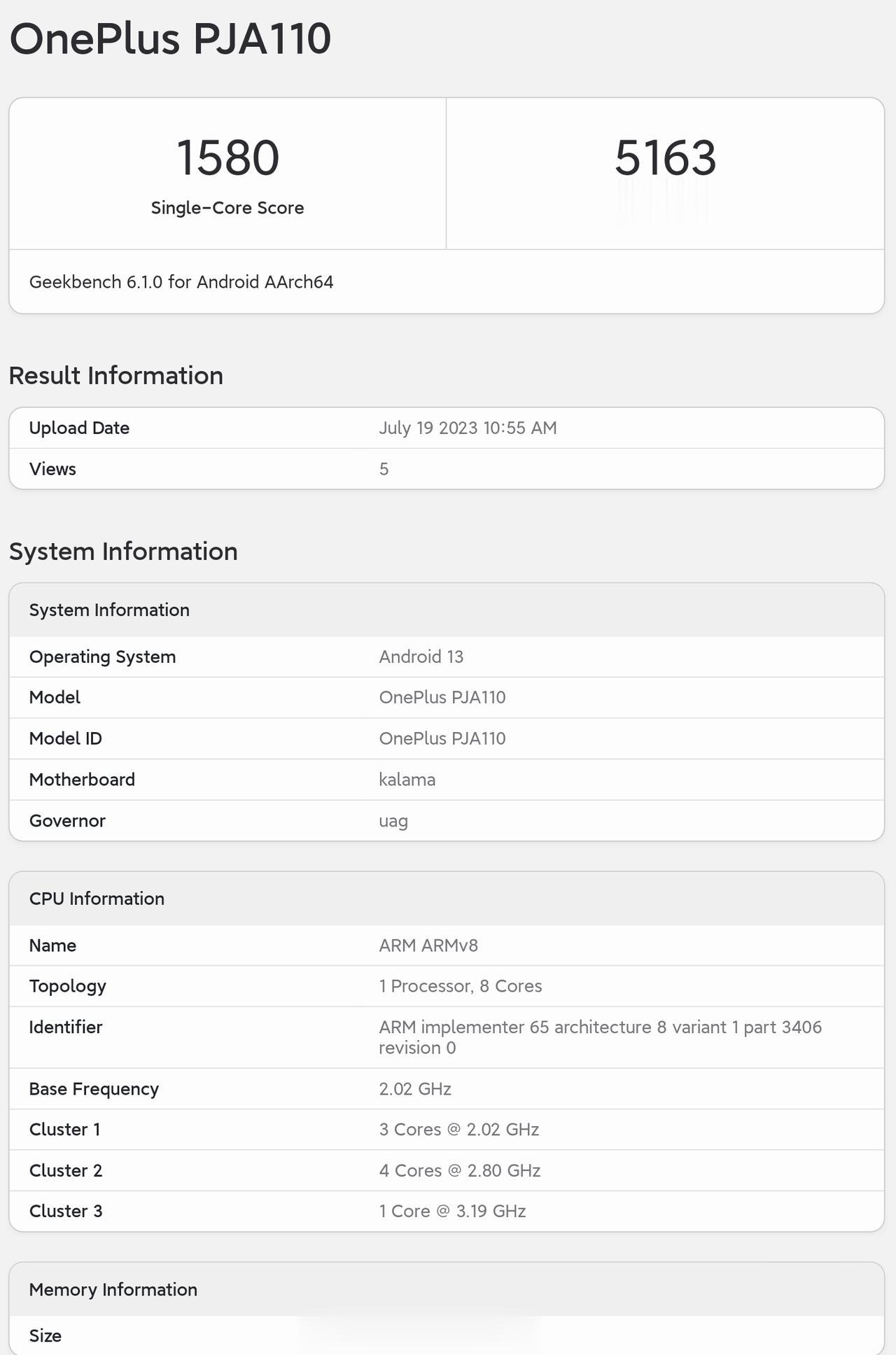Click the Operating System label
The width and height of the screenshot is (896, 1355).
point(102,657)
